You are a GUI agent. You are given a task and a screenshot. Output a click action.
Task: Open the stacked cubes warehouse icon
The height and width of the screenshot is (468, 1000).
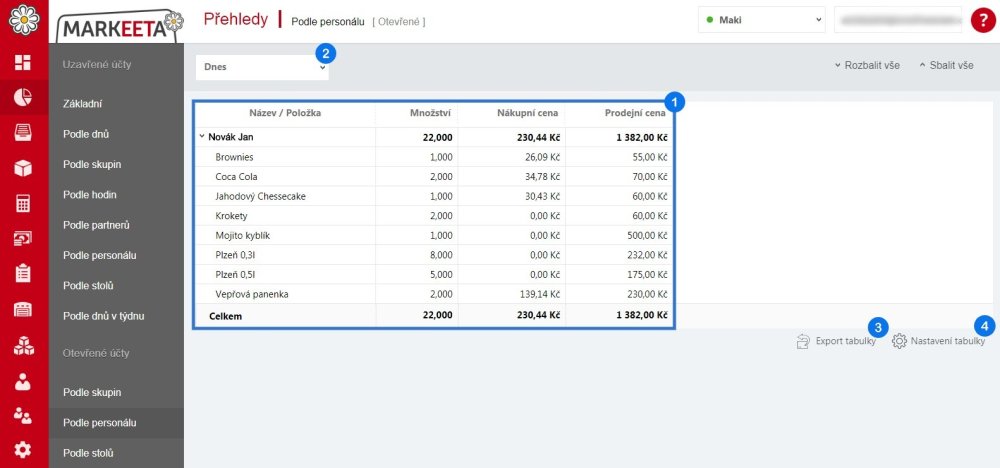pos(23,345)
